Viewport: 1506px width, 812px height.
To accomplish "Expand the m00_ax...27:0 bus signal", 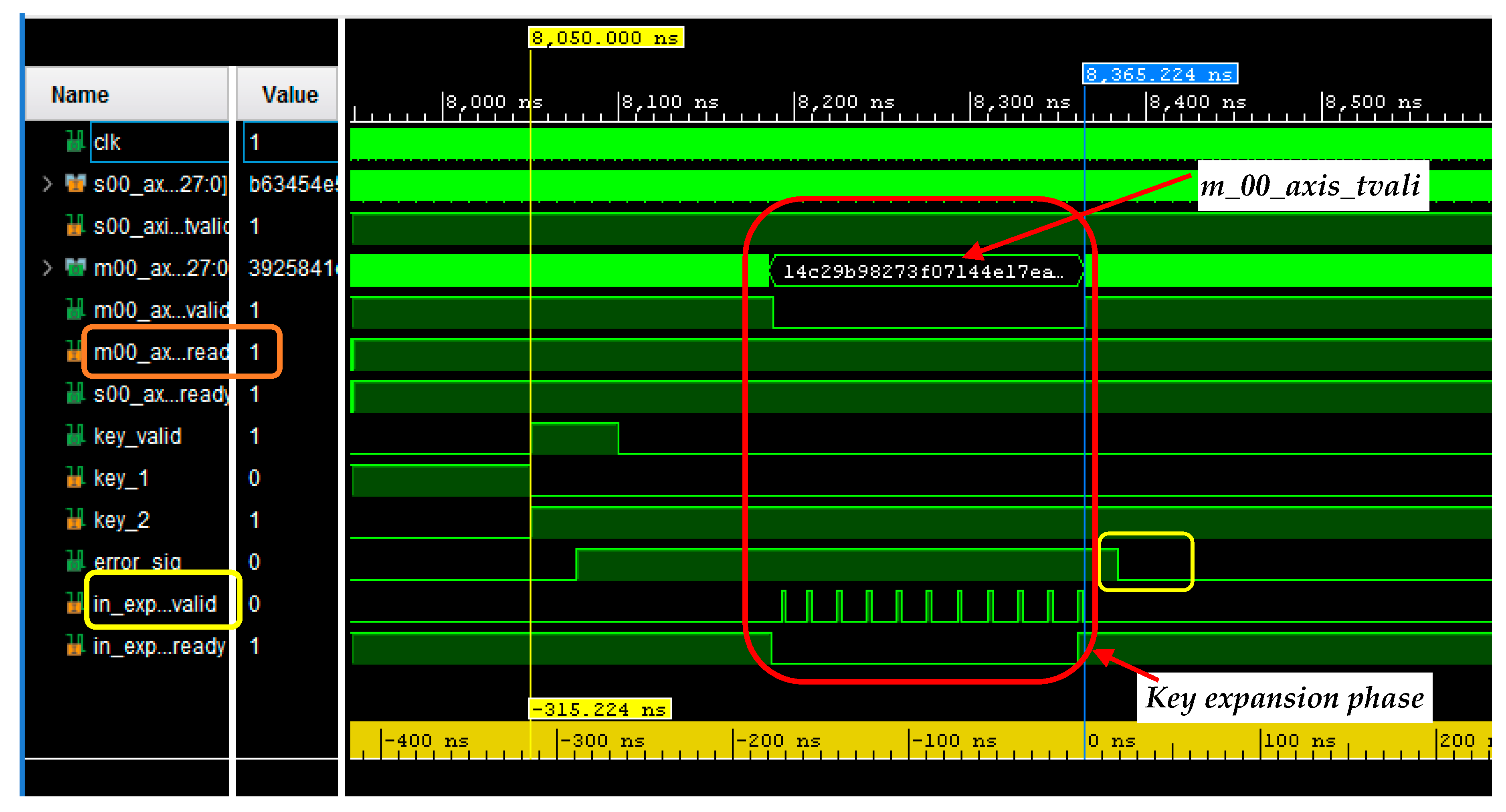I will click(x=48, y=268).
